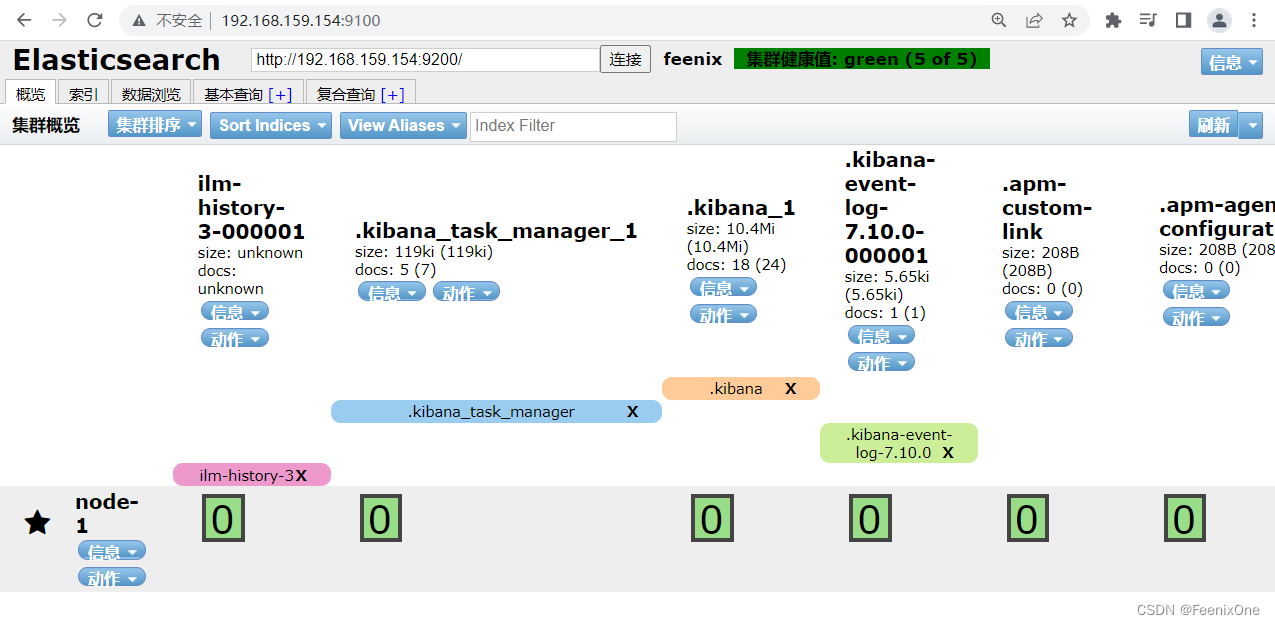The height and width of the screenshot is (625, 1275).
Task: Open 动作 menu for .apm-agent-configuration
Action: 1196,317
